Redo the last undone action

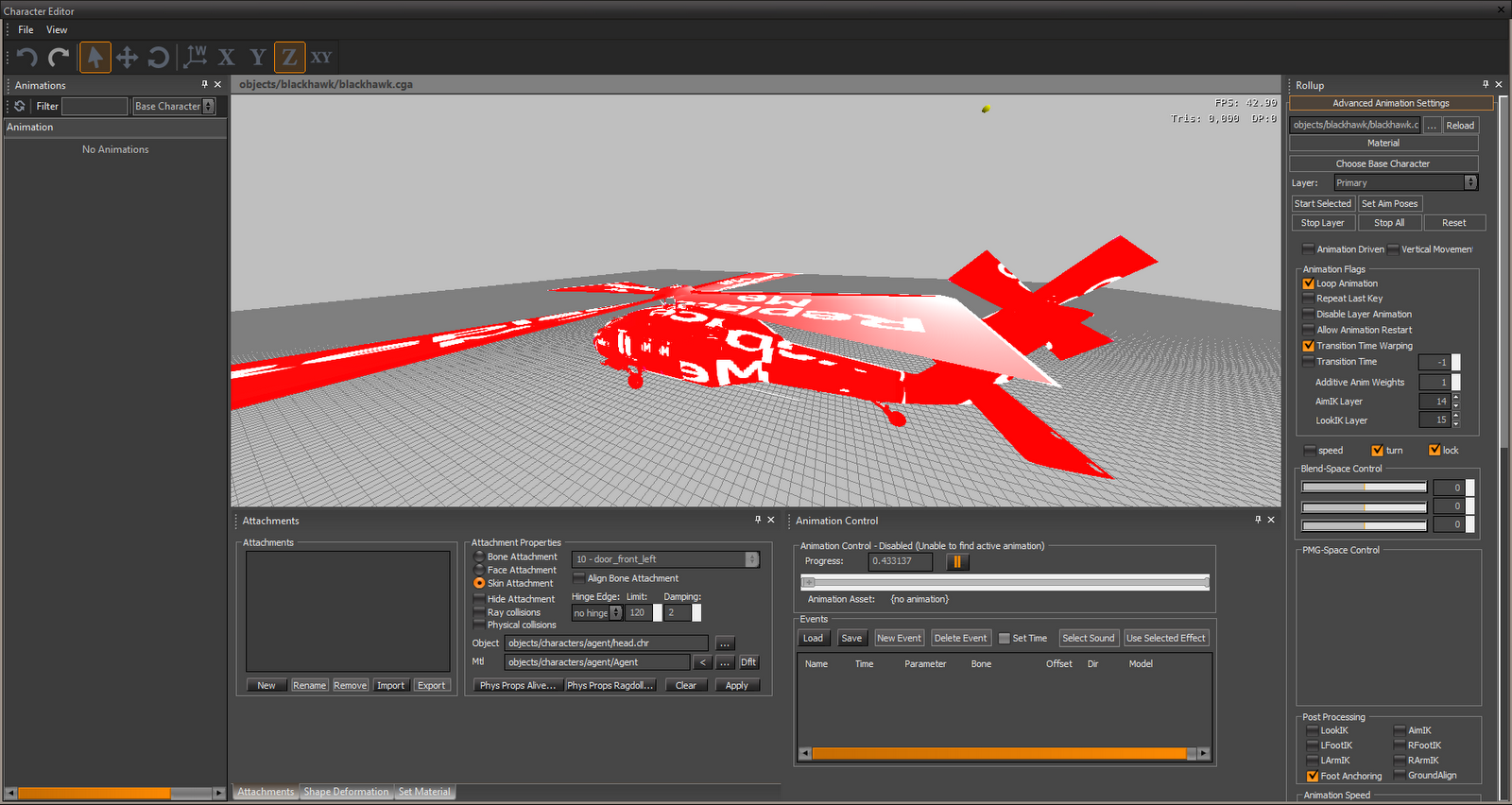pyautogui.click(x=59, y=58)
